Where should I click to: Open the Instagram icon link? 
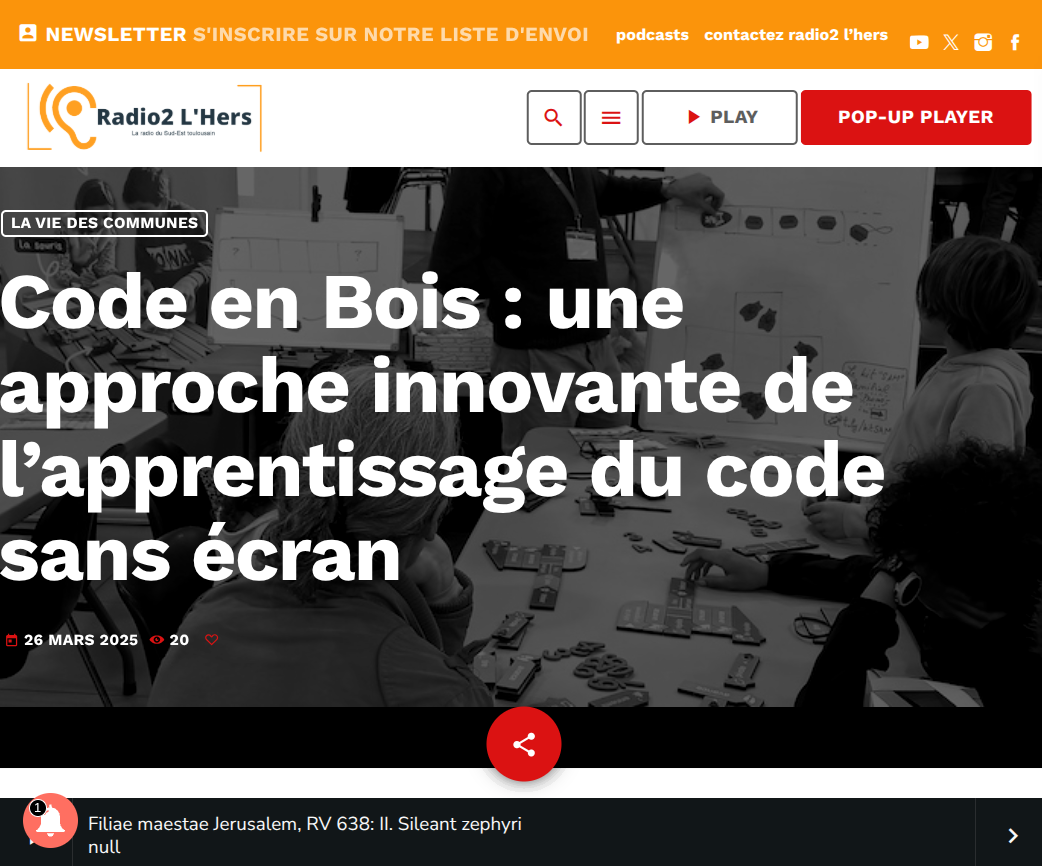tap(983, 43)
